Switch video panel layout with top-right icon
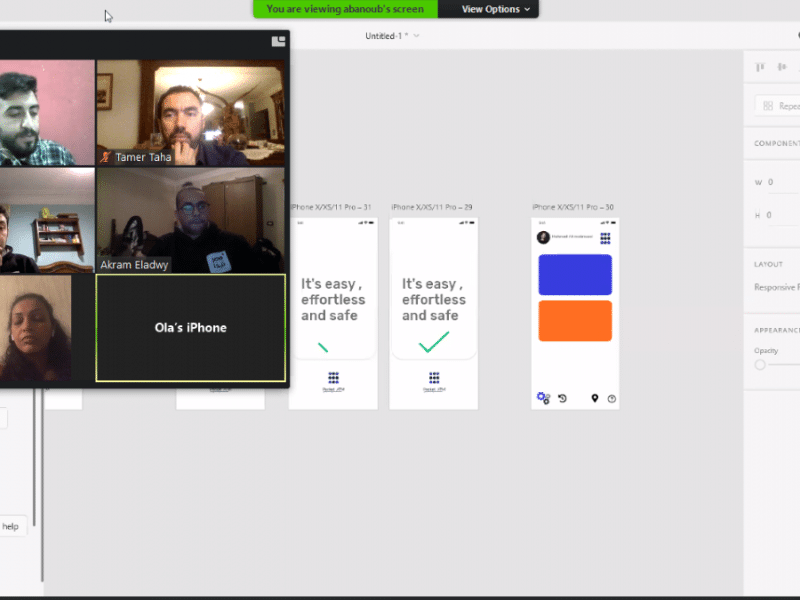 tap(278, 41)
